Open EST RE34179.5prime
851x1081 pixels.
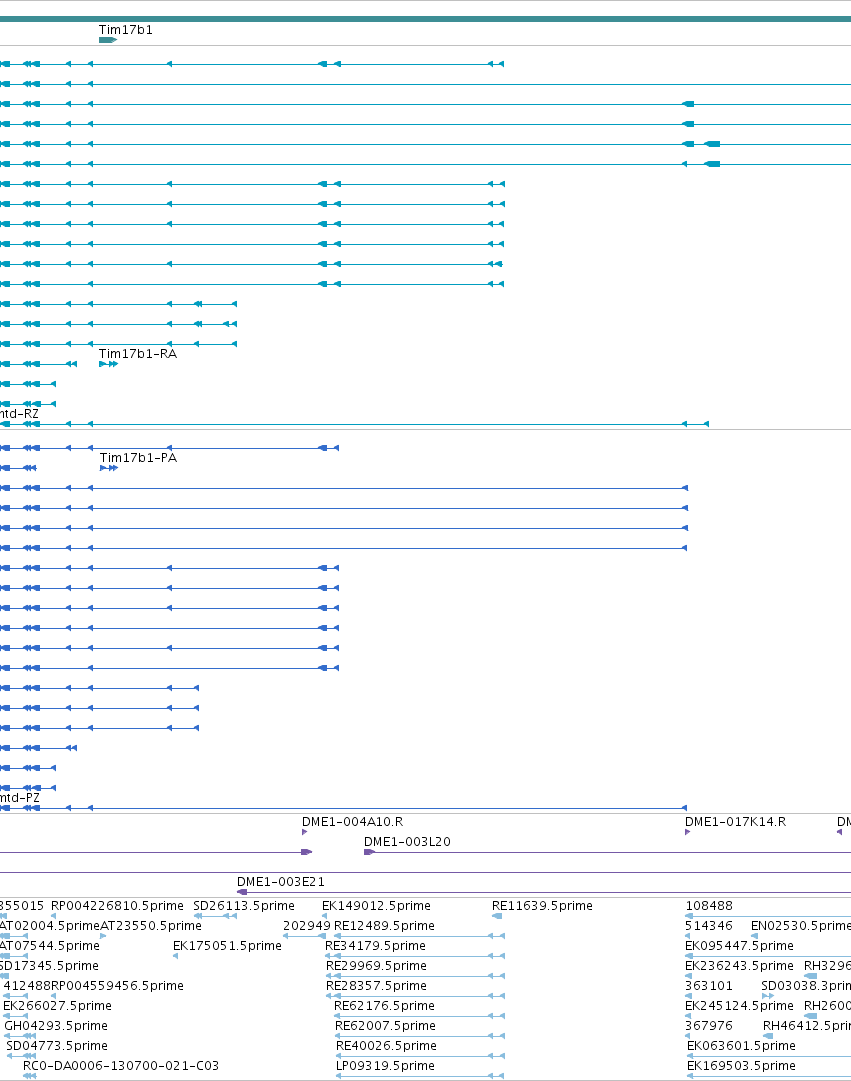point(375,946)
